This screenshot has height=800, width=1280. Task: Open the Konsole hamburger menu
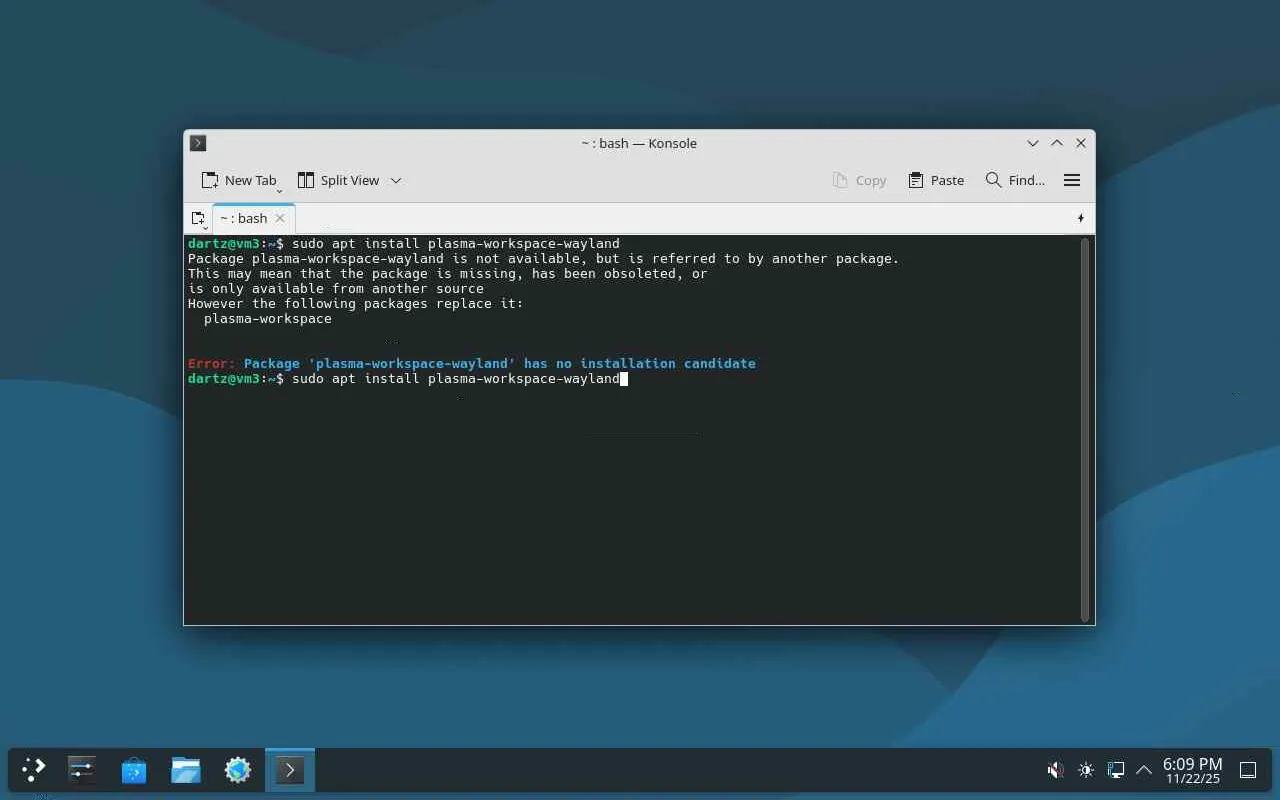(x=1072, y=180)
